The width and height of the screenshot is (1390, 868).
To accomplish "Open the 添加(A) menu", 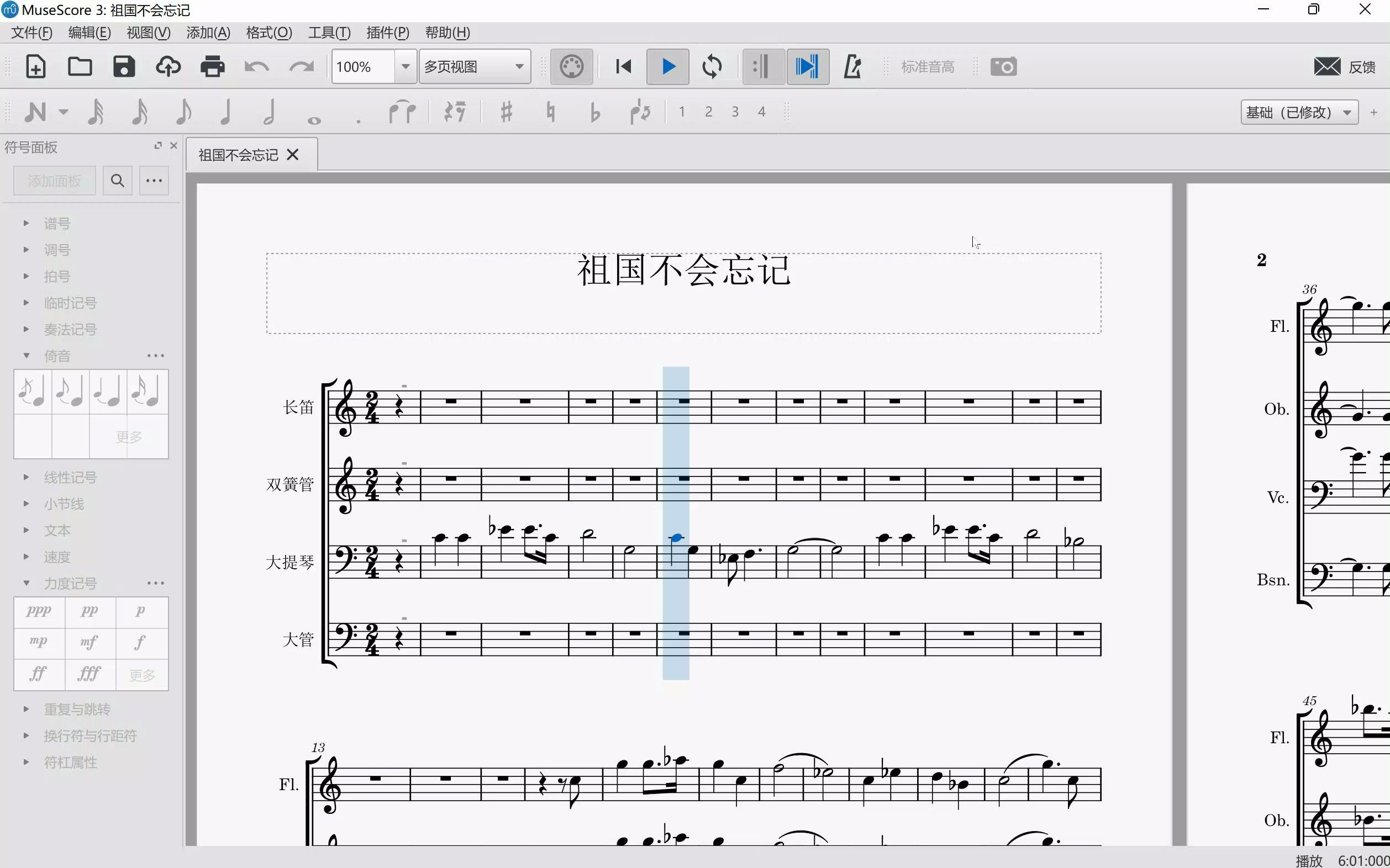I will (x=208, y=33).
